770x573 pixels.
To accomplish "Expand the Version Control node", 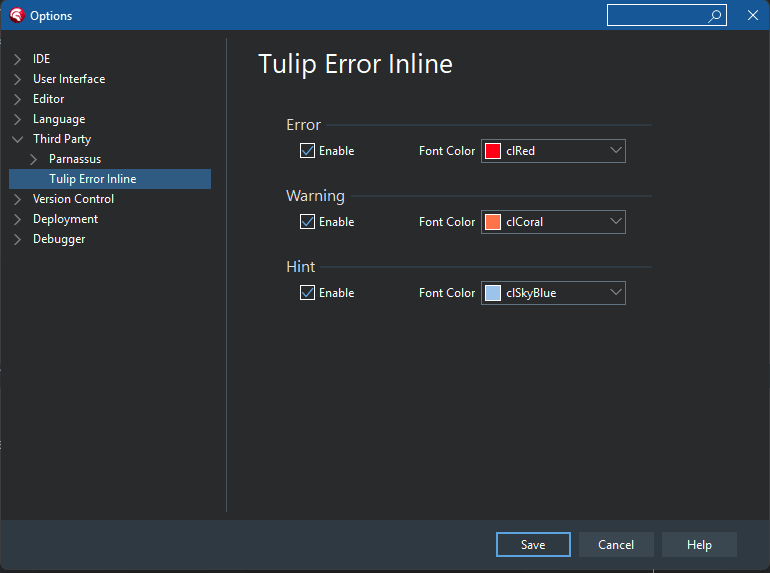I will pos(17,199).
